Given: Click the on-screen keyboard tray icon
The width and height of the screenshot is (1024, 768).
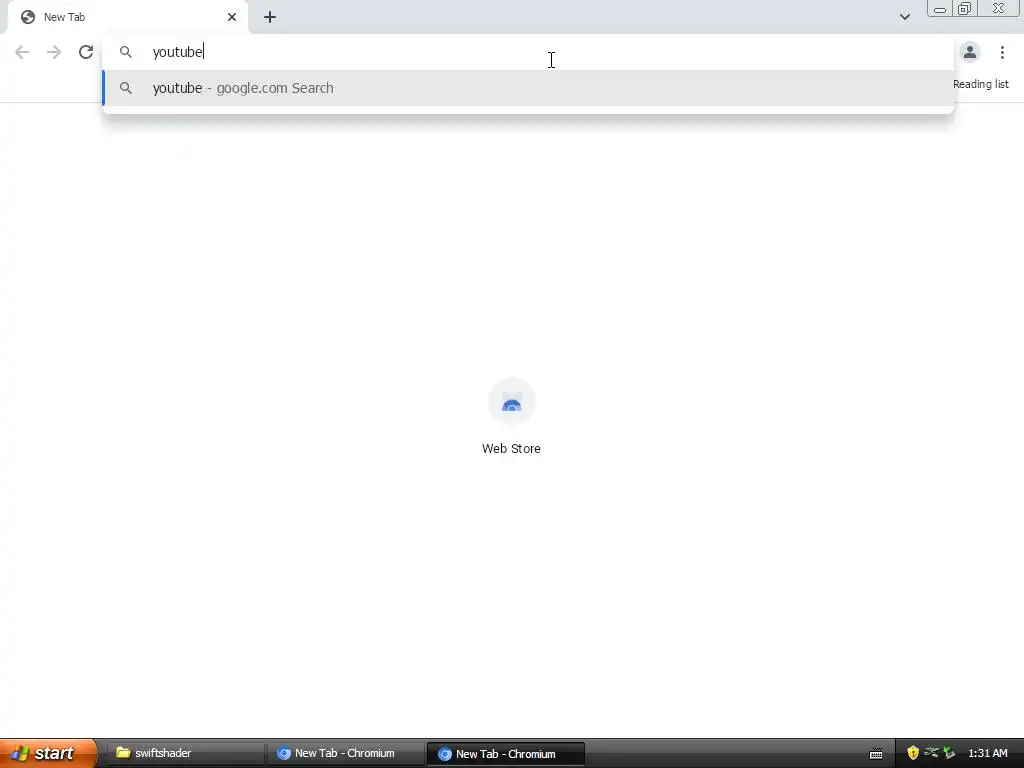Looking at the screenshot, I should point(876,754).
